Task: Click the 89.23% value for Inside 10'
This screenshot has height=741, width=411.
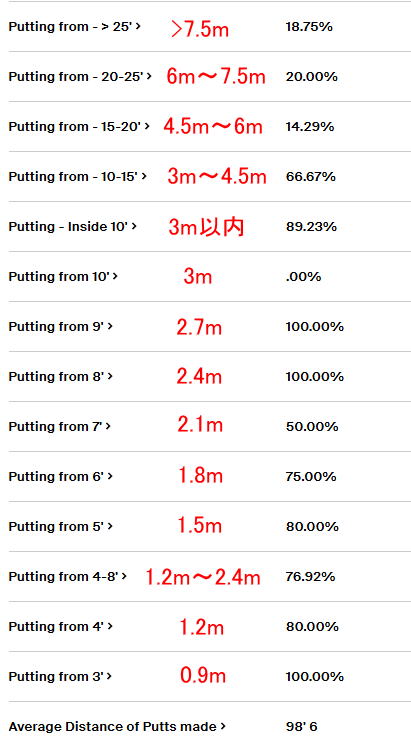Action: tap(311, 227)
